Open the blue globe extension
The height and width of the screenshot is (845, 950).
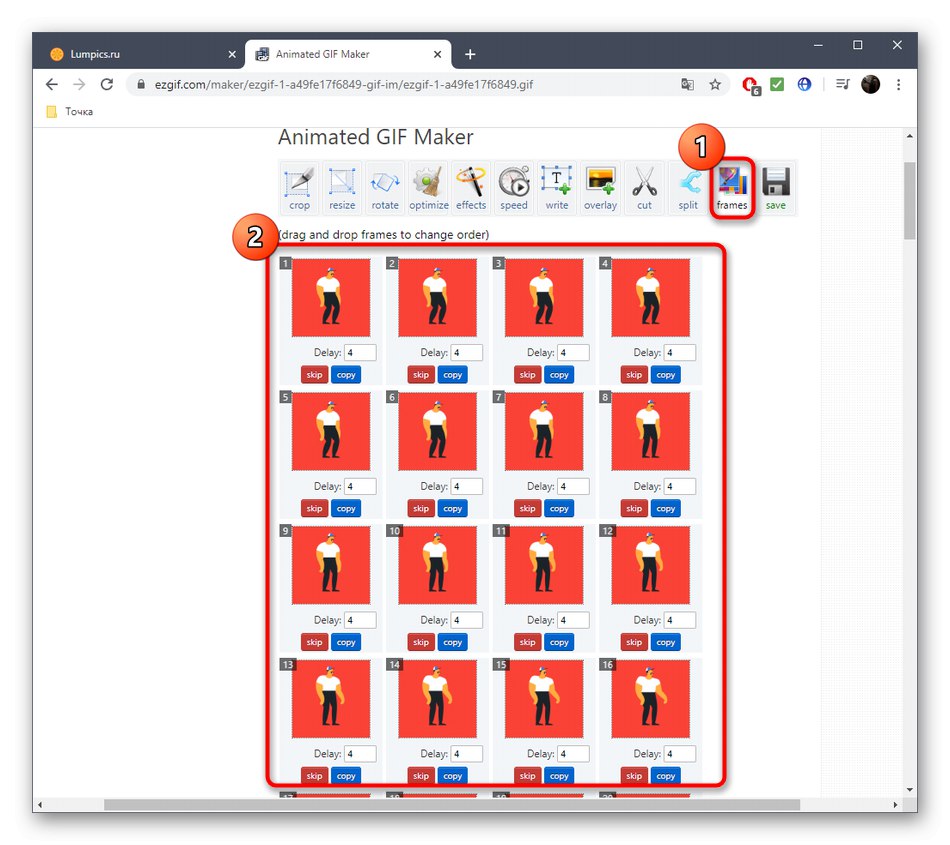pyautogui.click(x=804, y=84)
